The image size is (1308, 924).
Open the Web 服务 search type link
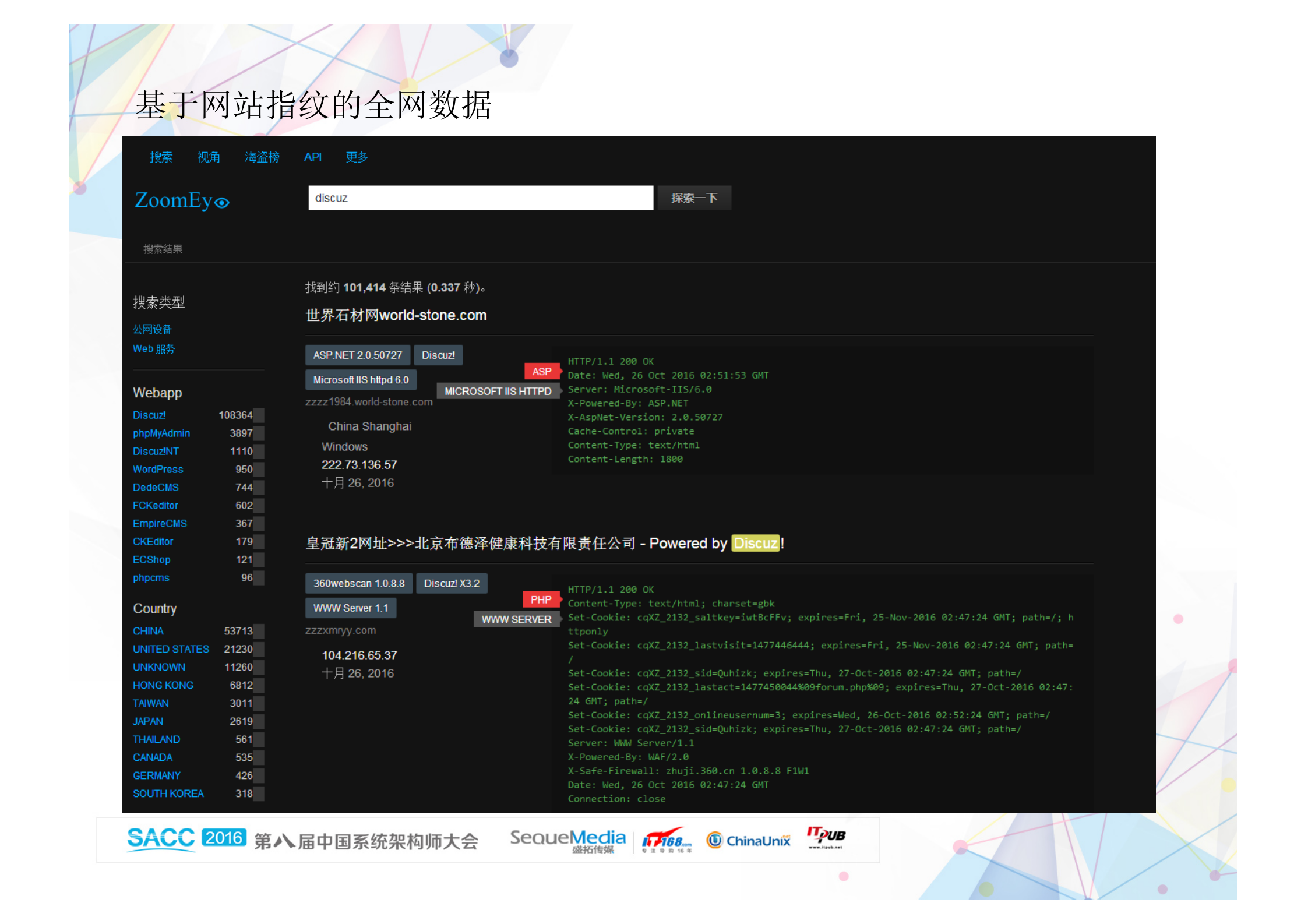pyautogui.click(x=153, y=348)
